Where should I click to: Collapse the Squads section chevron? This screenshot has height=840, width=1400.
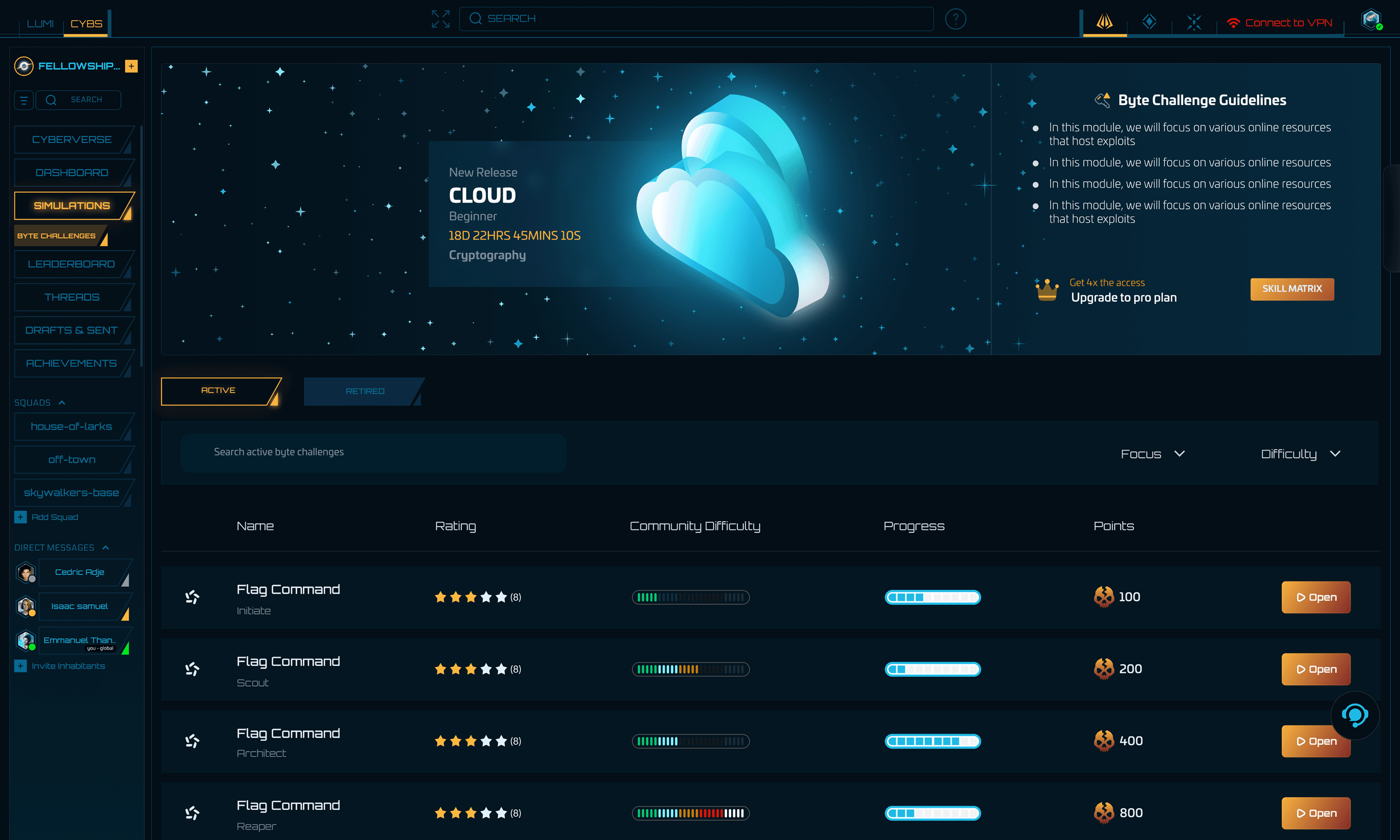point(62,402)
